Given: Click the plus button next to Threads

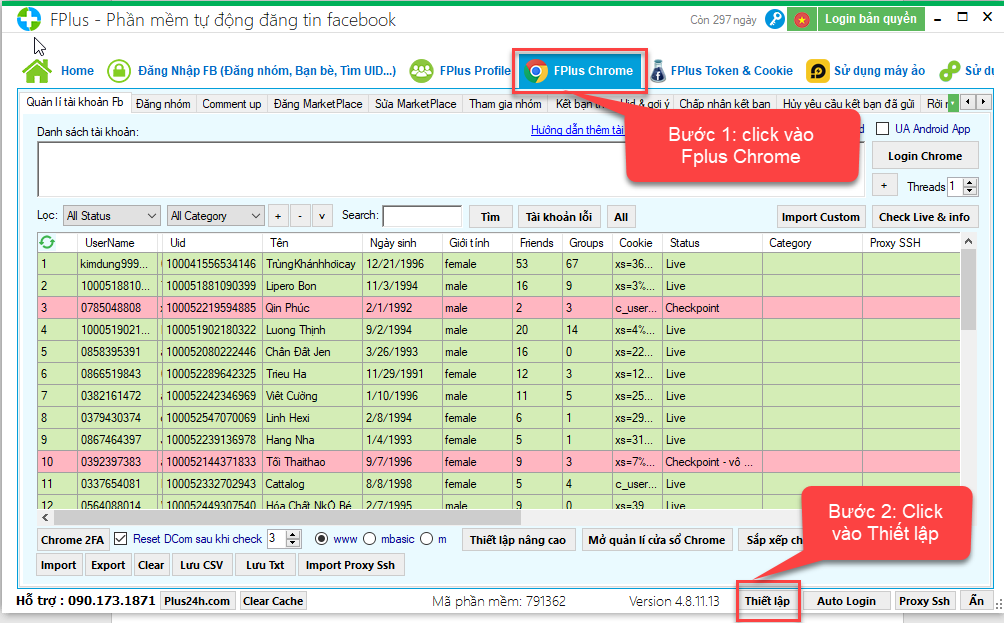Looking at the screenshot, I should pos(884,186).
